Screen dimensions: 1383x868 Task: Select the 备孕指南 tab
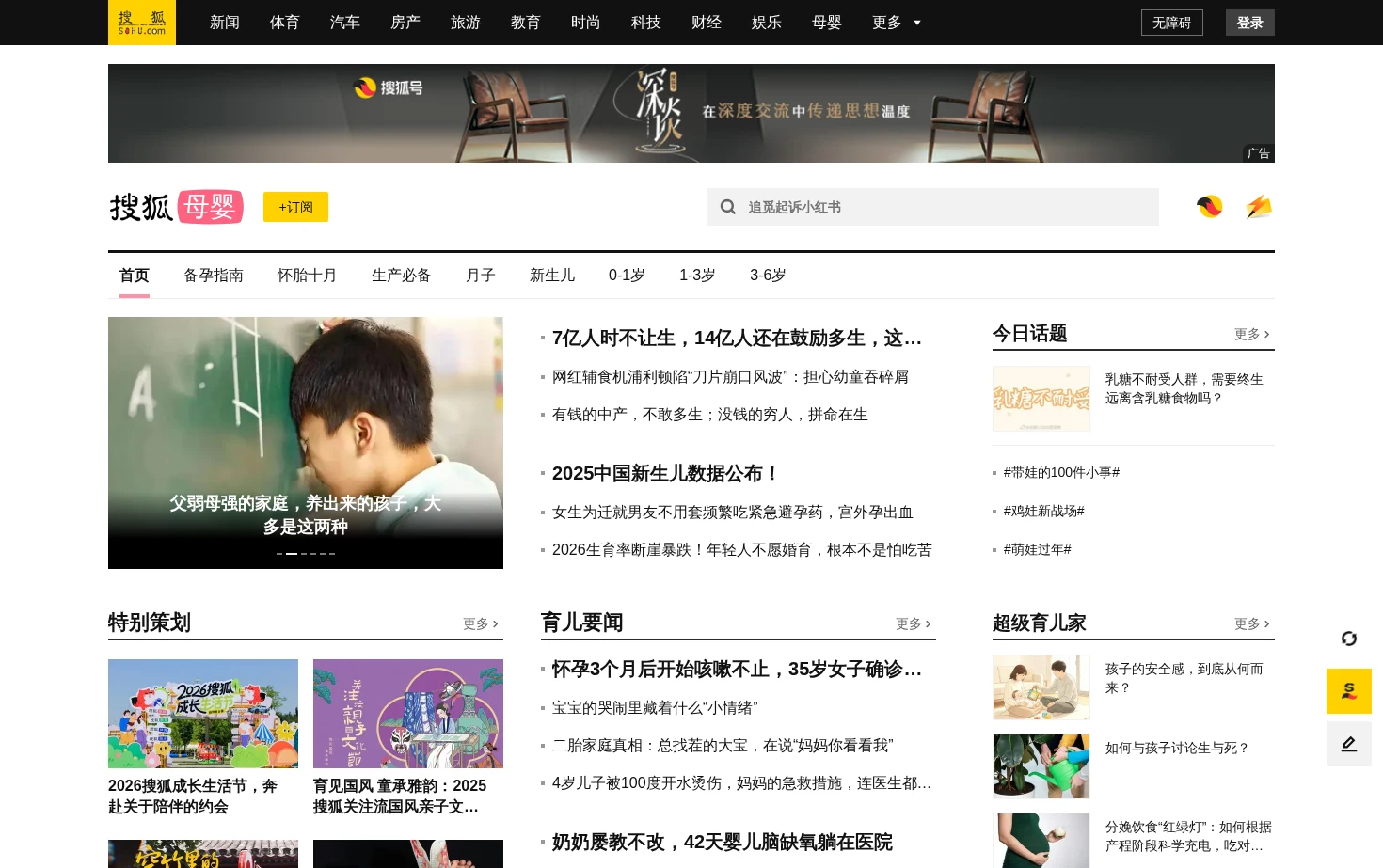[x=214, y=276]
